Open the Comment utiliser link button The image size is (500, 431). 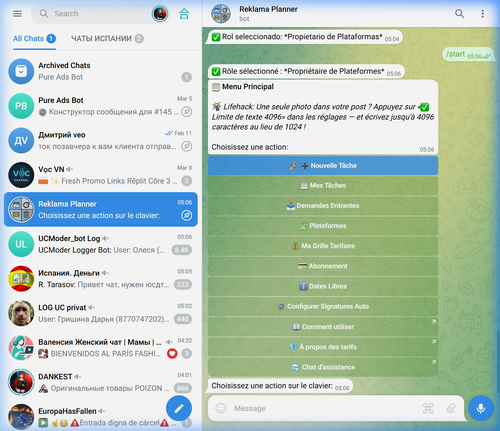[323, 327]
